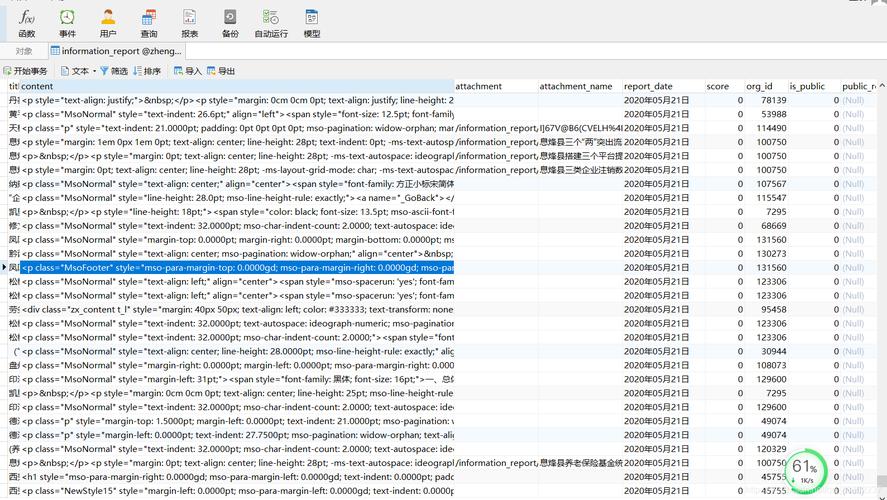Click the current-row indicator arrow

coord(4,267)
